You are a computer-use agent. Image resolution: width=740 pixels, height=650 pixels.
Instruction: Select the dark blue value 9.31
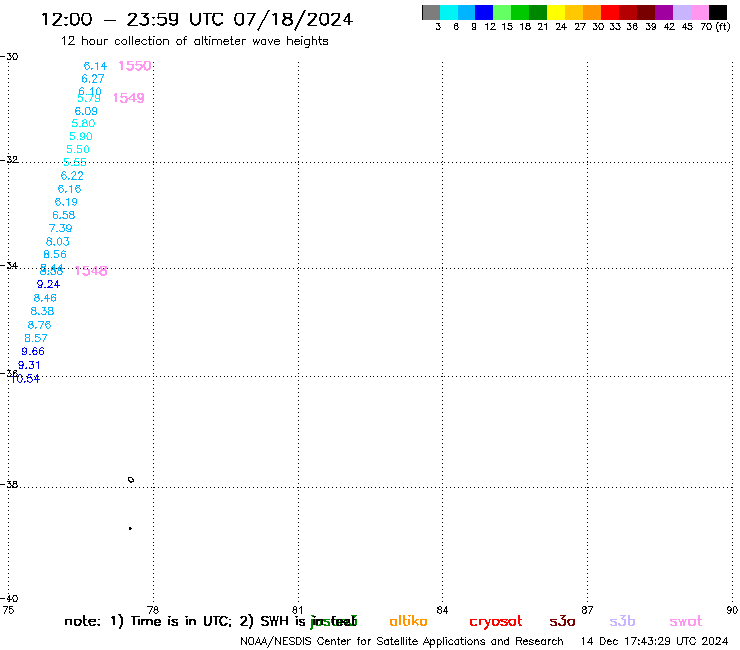coord(29,365)
